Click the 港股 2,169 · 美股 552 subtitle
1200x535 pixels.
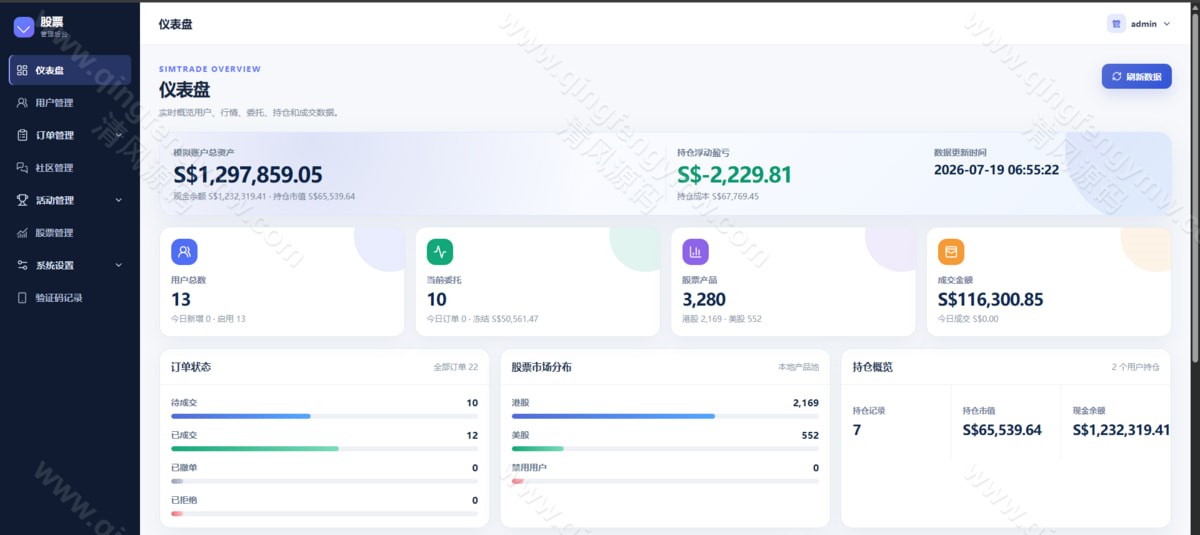pyautogui.click(x=722, y=319)
